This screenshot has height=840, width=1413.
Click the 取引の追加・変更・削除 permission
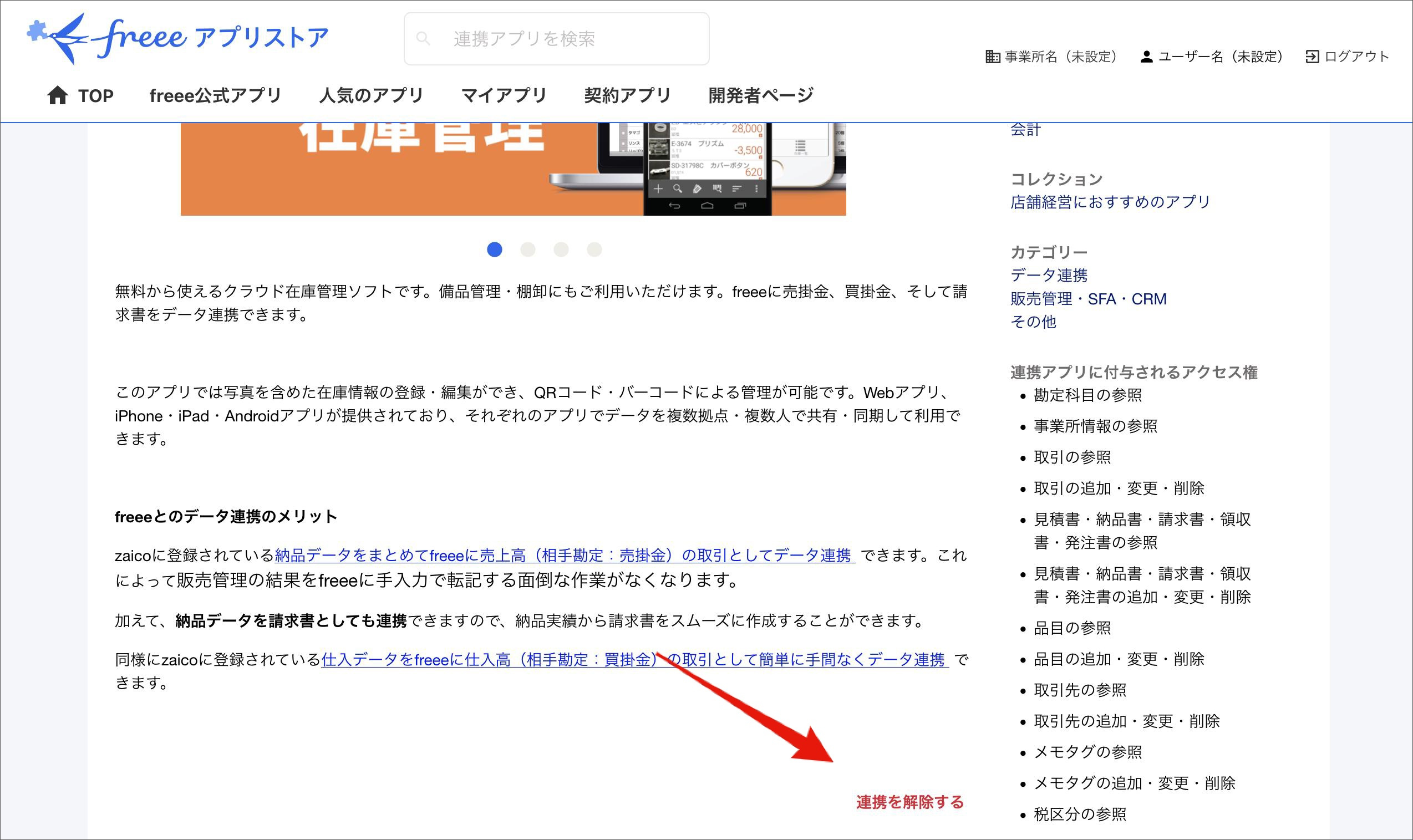click(1119, 488)
